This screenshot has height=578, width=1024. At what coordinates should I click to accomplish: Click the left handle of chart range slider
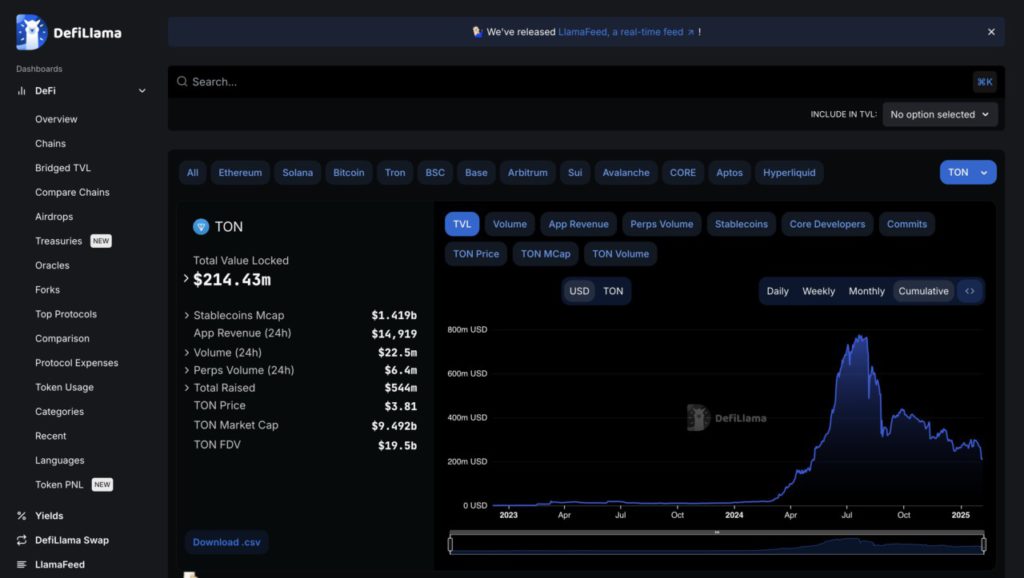(450, 544)
